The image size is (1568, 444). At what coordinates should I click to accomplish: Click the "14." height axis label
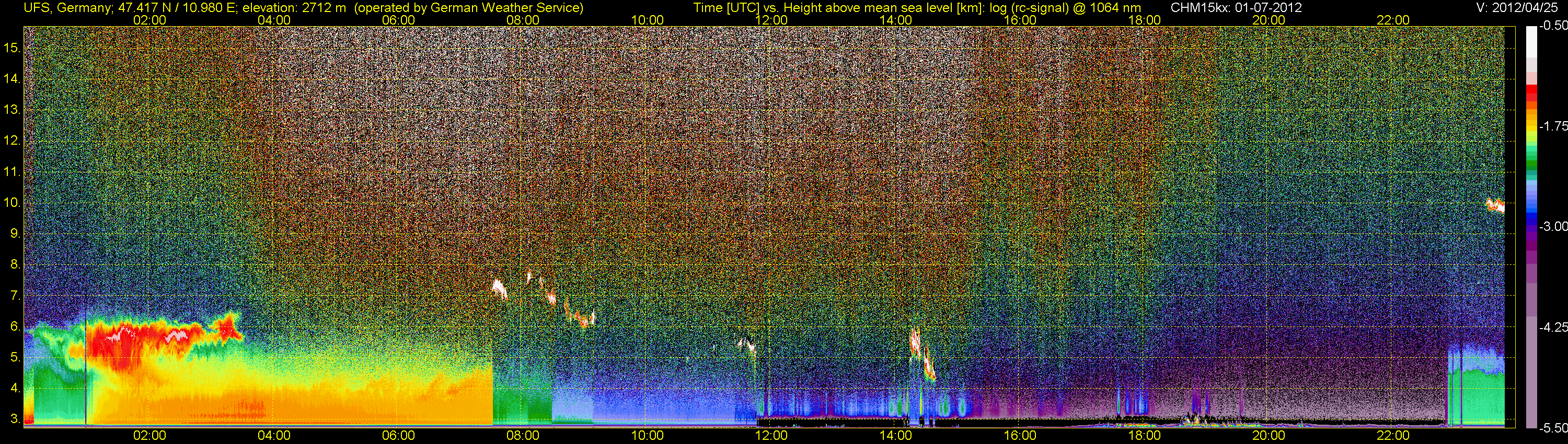click(x=12, y=78)
